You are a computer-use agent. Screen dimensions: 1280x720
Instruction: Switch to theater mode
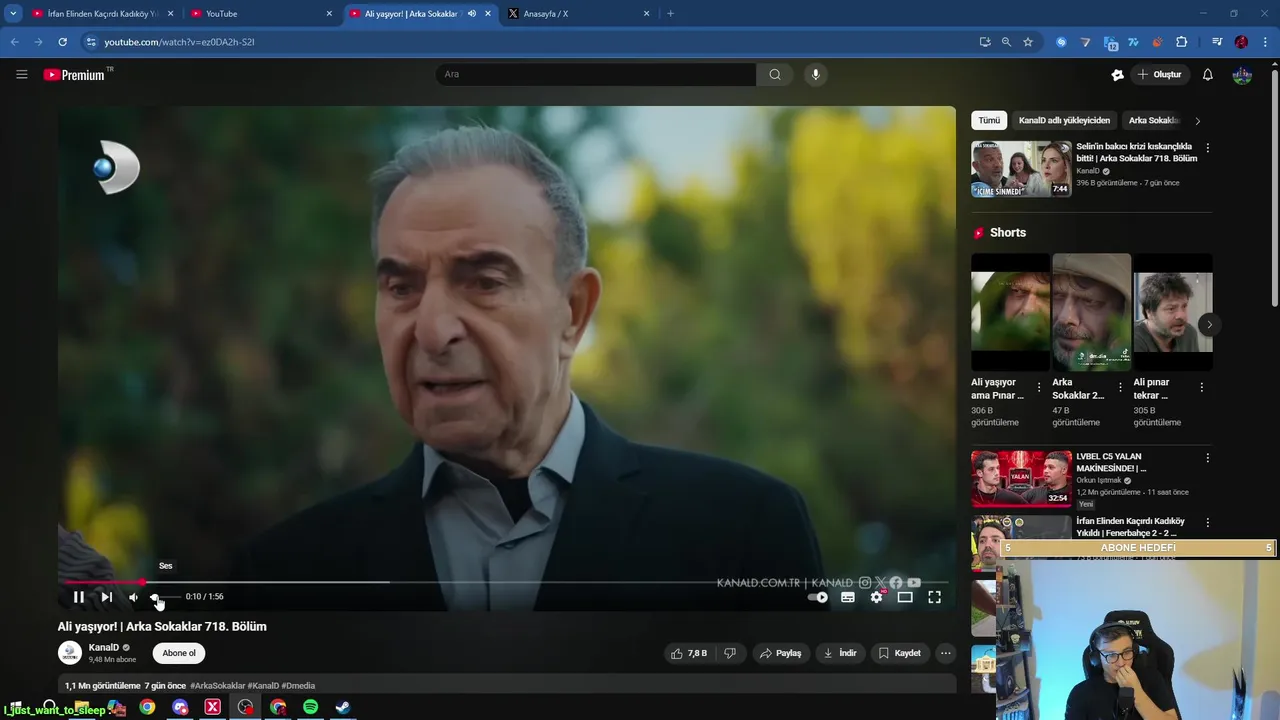click(x=905, y=597)
